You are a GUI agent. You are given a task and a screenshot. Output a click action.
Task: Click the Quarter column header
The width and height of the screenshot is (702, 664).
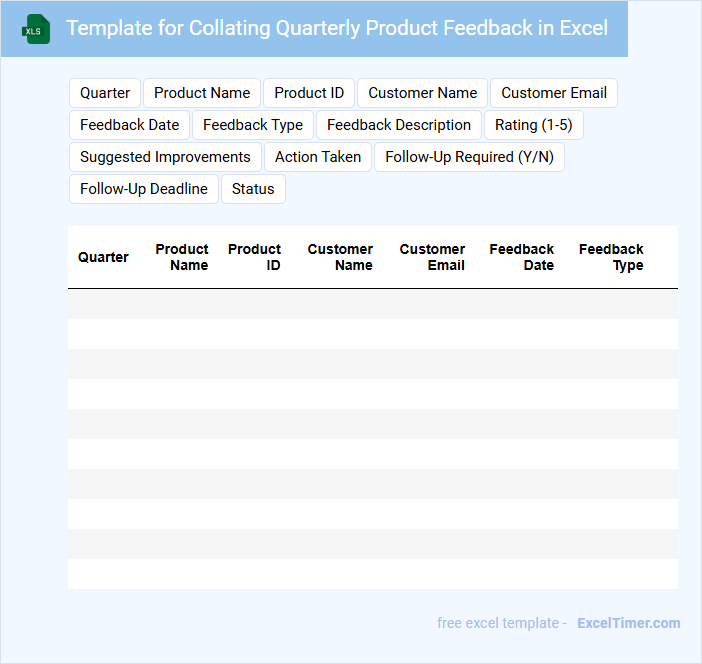point(103,257)
